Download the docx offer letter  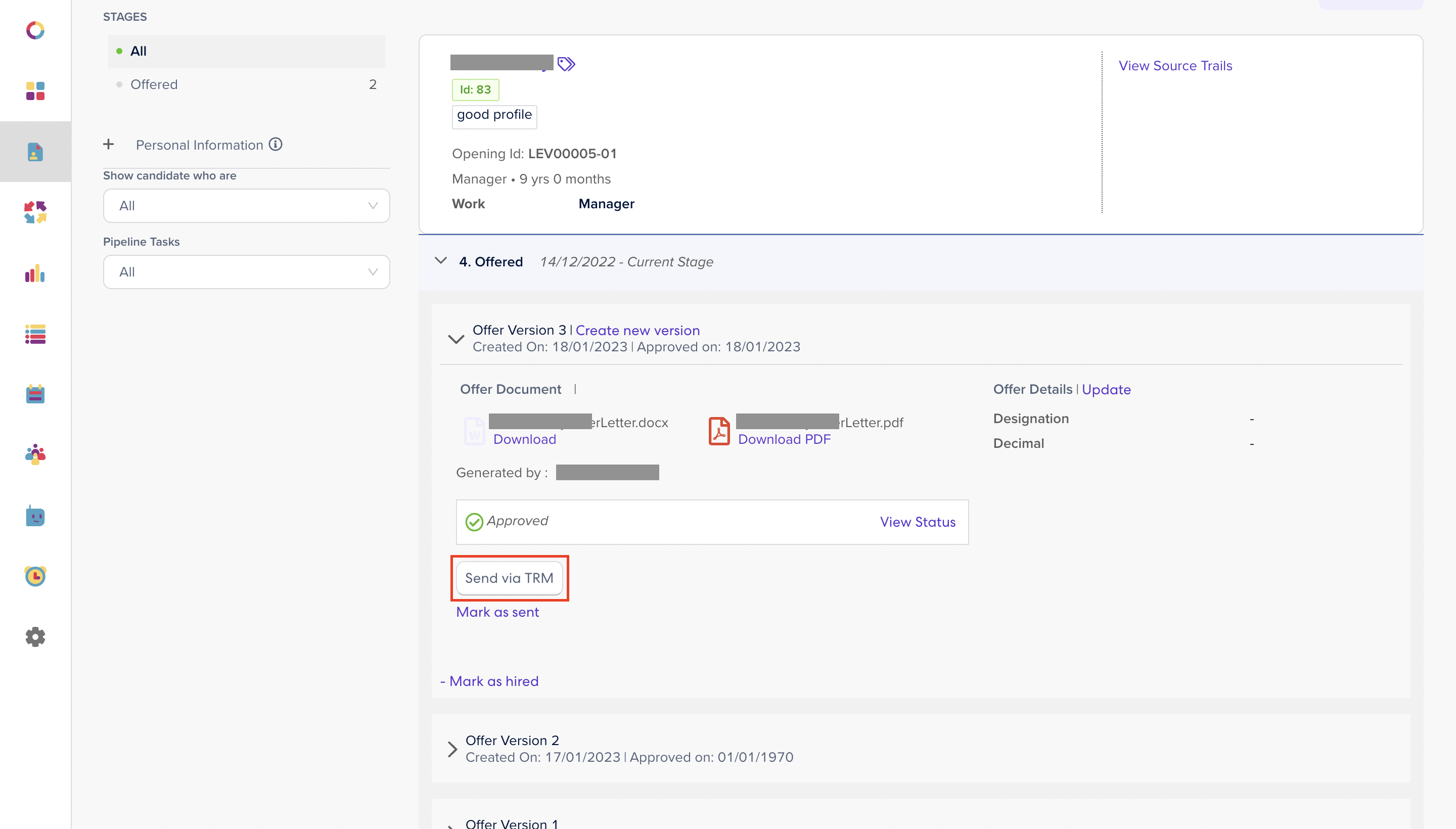[524, 439]
